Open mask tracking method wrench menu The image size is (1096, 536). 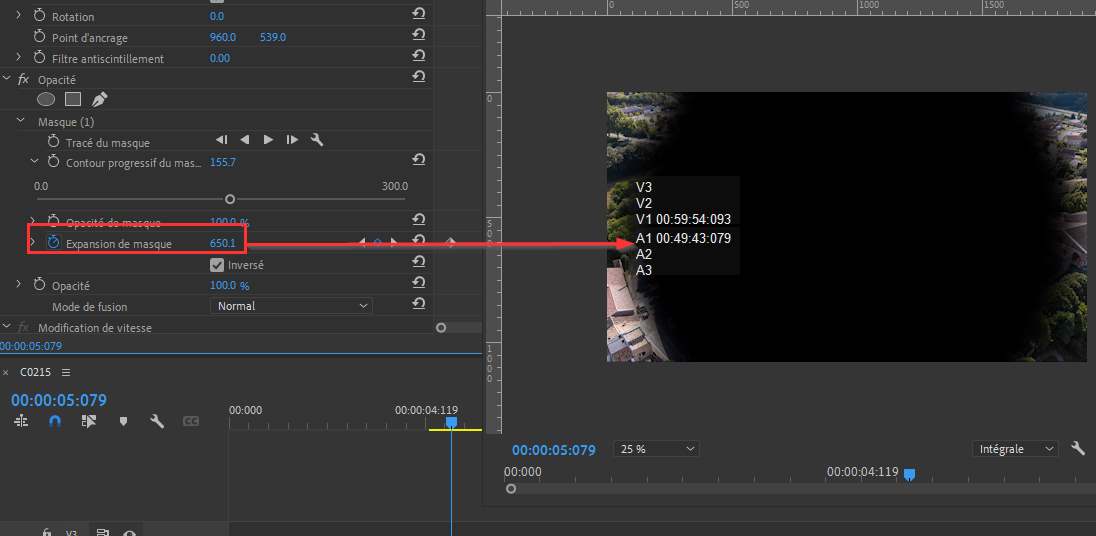click(317, 140)
